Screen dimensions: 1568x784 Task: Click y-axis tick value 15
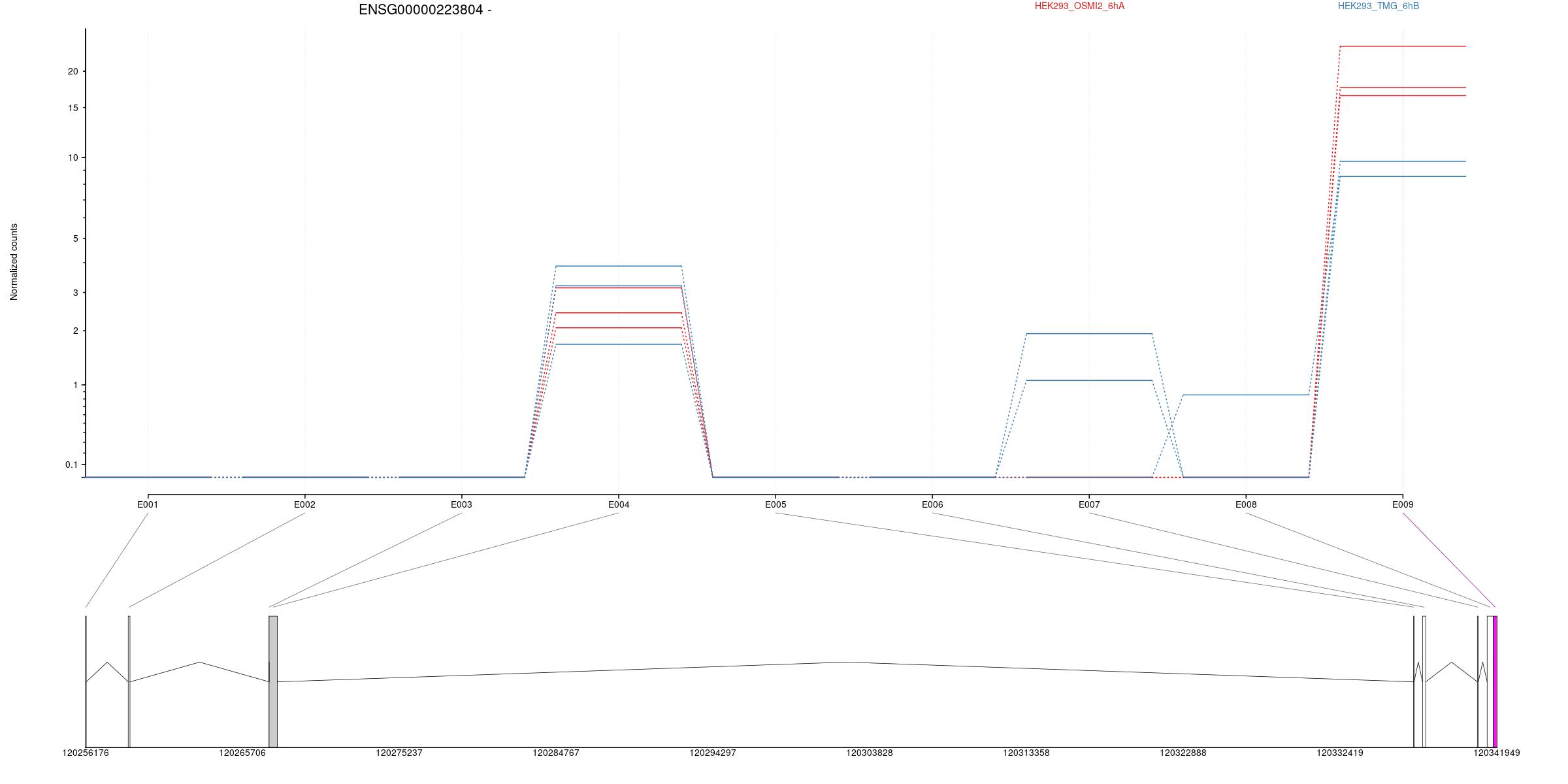point(73,108)
